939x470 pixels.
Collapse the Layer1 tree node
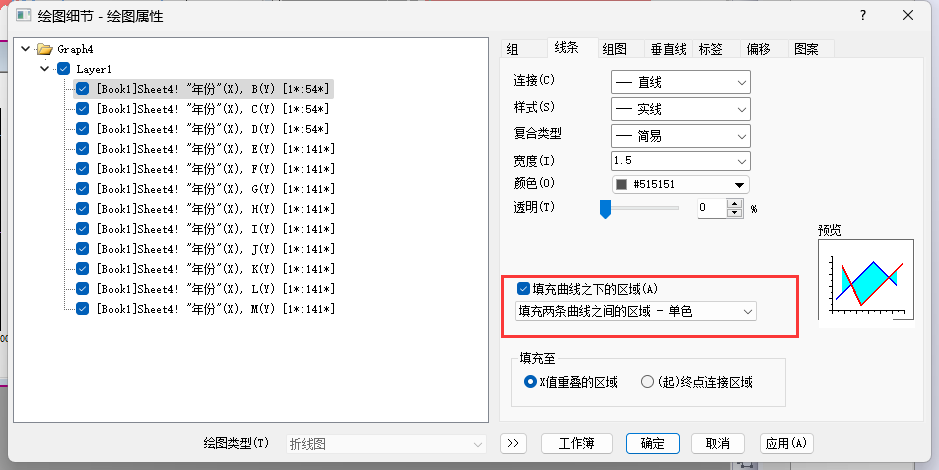click(44, 69)
